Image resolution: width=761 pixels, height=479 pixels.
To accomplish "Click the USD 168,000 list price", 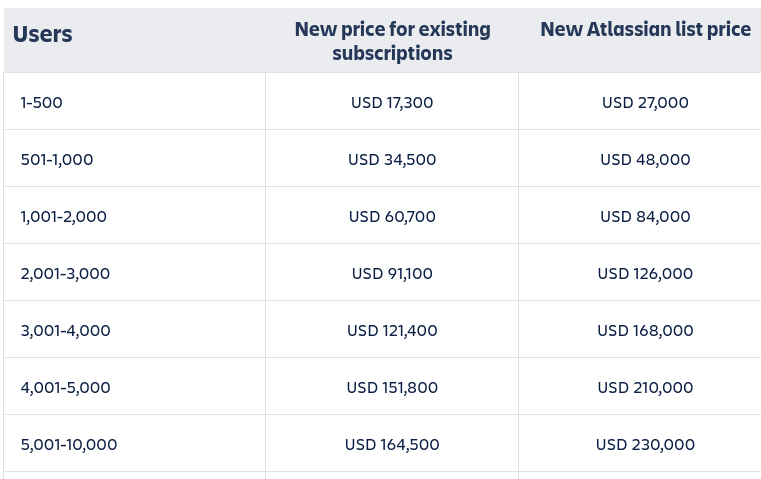I will (645, 330).
